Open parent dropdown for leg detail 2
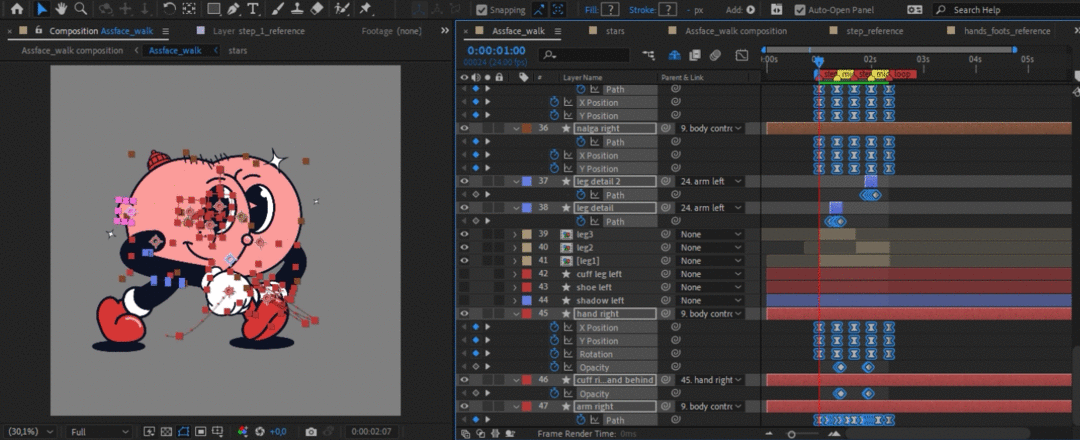Image resolution: width=1080 pixels, height=440 pixels. coord(710,181)
